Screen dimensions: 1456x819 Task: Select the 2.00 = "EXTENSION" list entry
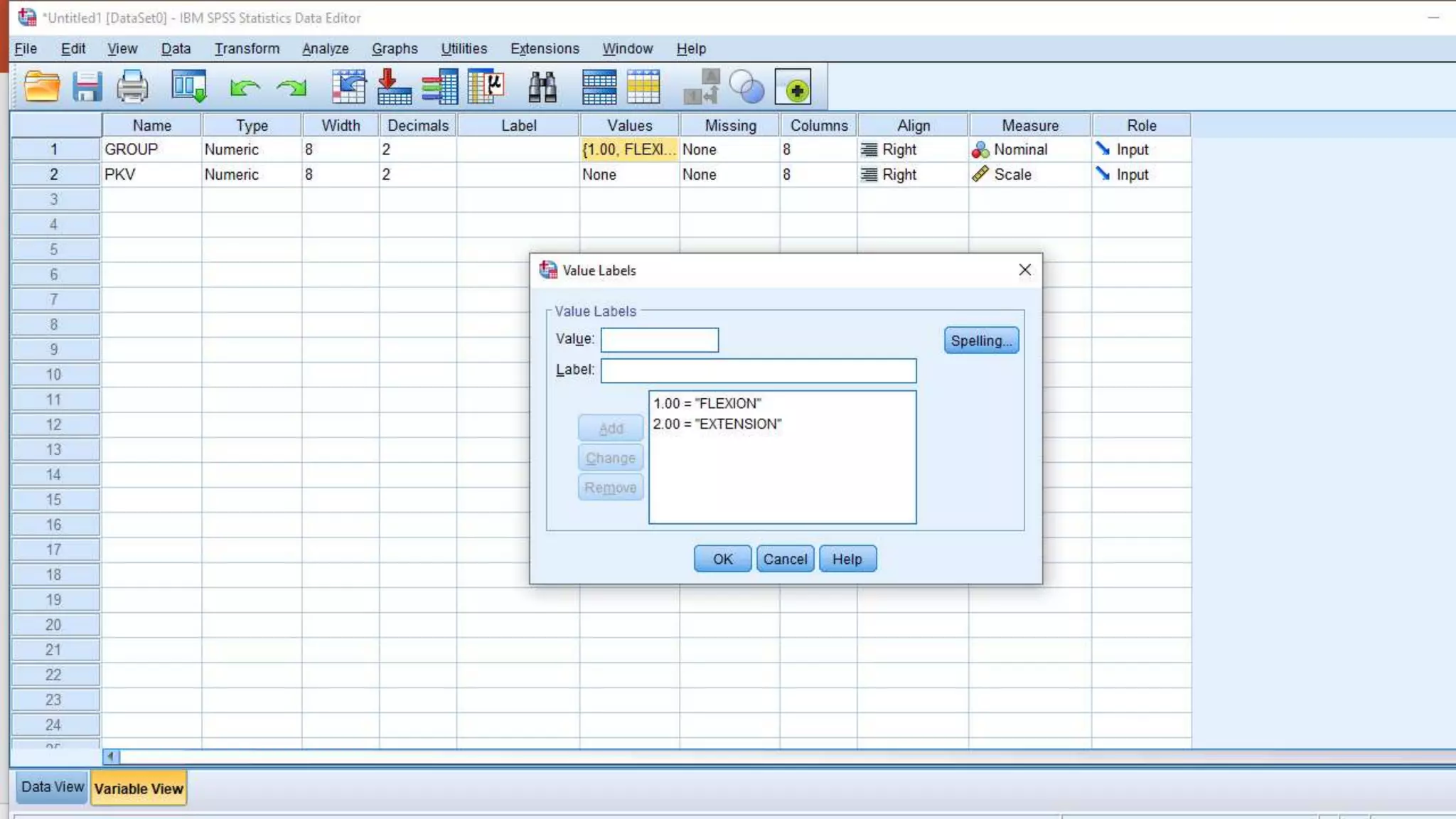click(717, 424)
